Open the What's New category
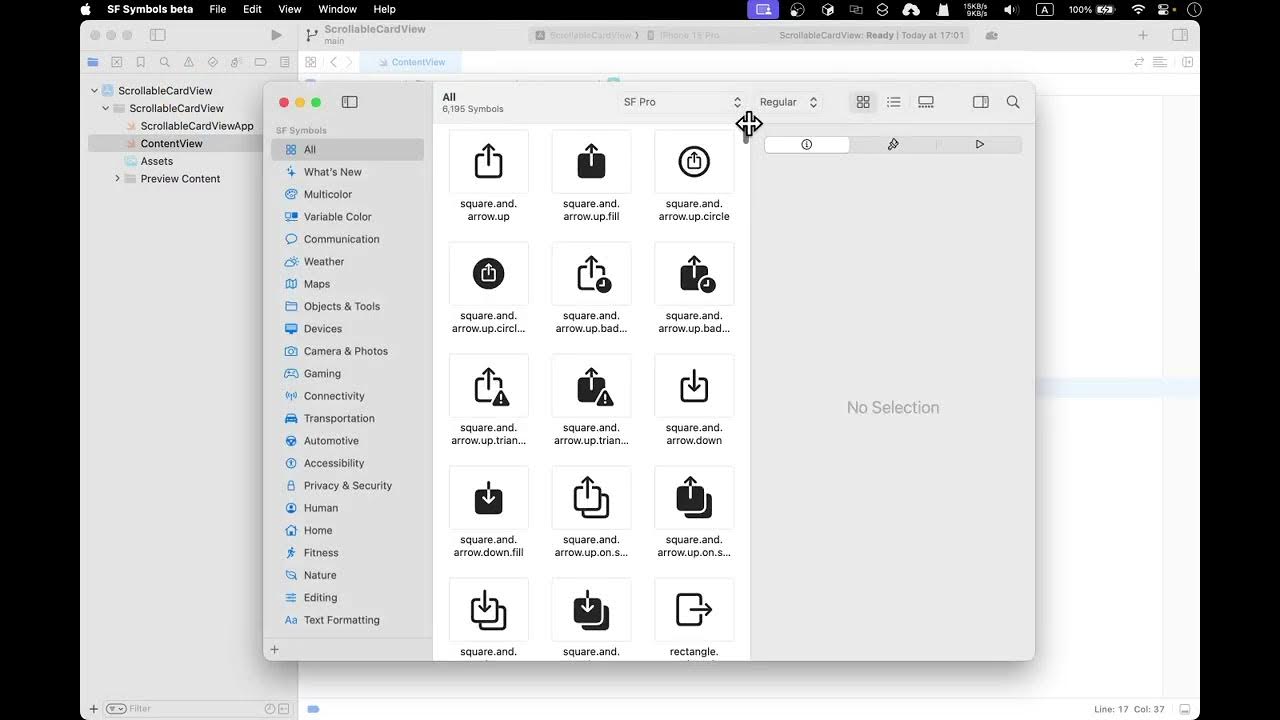 [x=348, y=172]
